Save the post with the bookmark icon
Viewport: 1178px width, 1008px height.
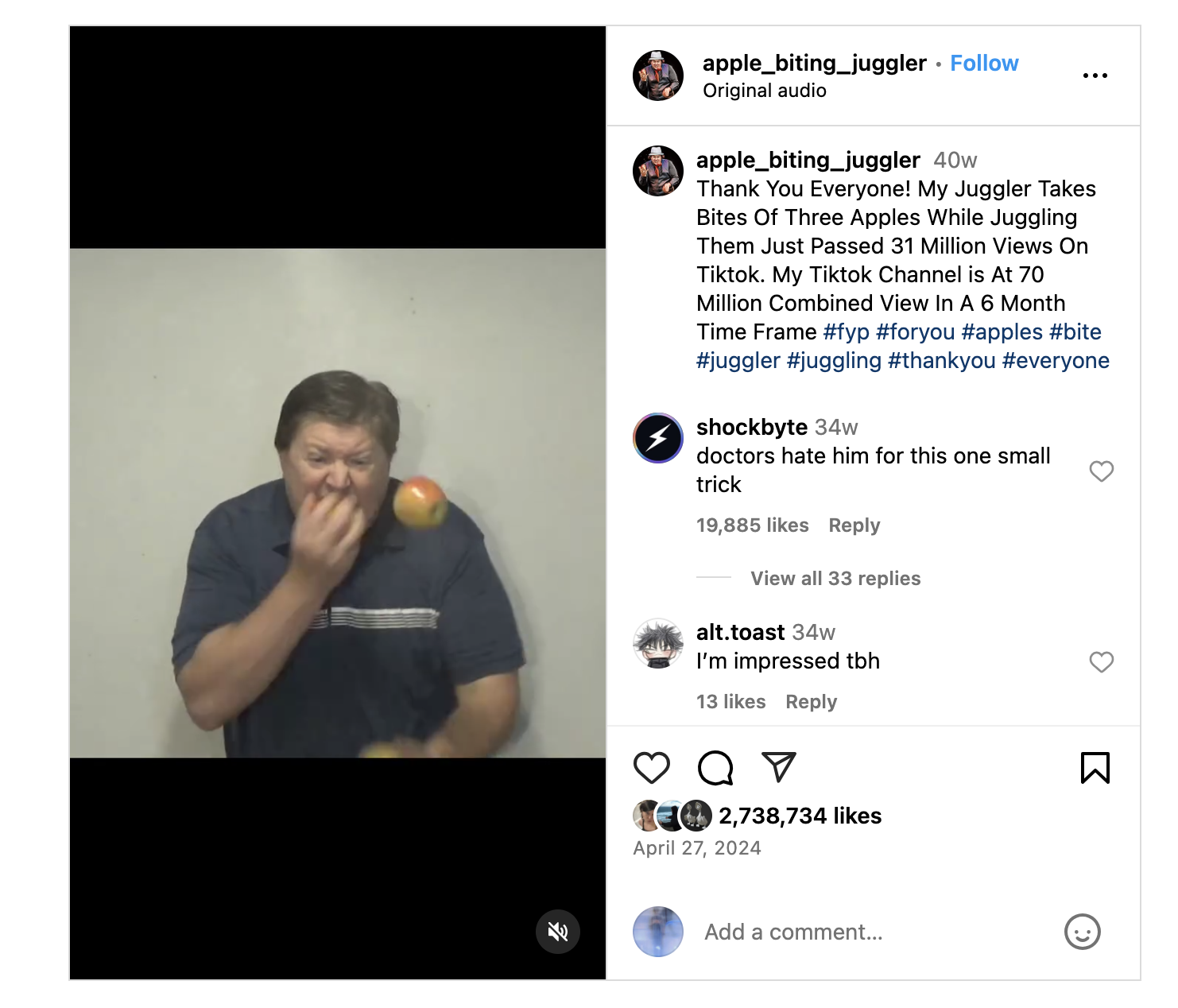coord(1095,768)
